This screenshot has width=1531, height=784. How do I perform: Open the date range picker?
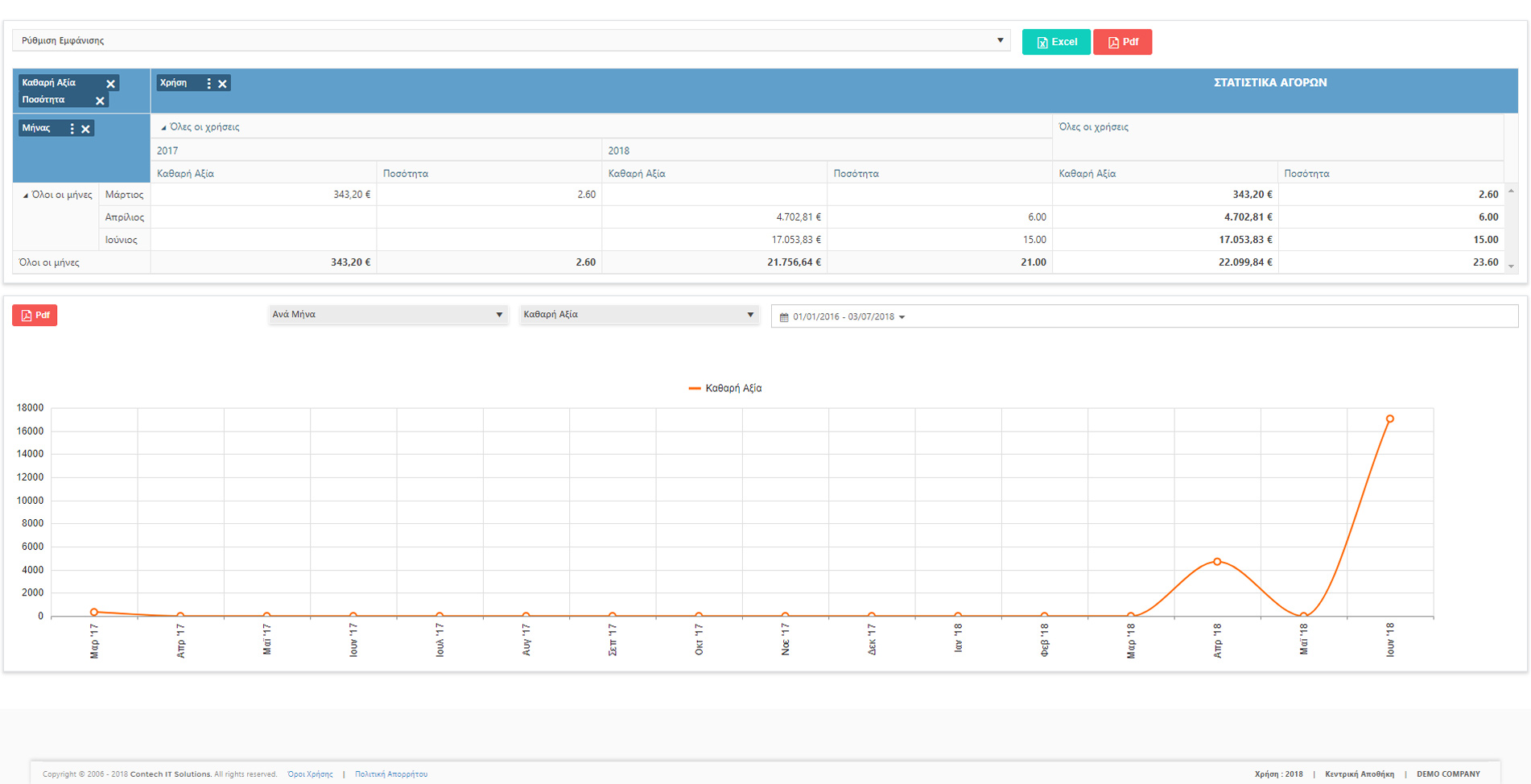(1144, 316)
